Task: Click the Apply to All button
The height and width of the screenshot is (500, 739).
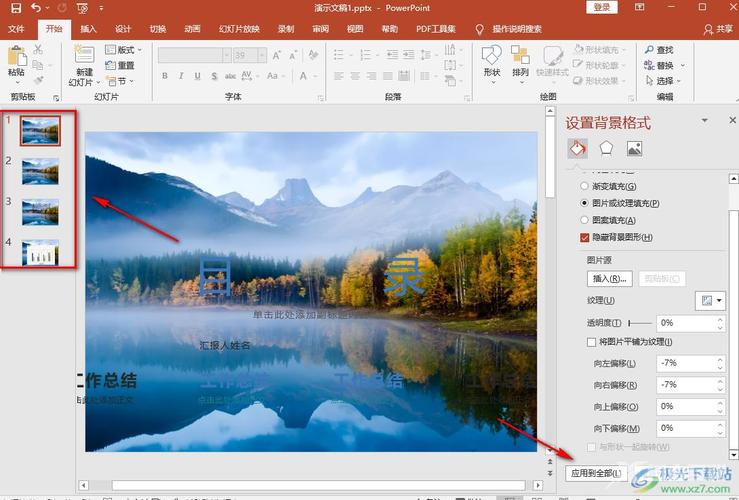Action: click(x=596, y=473)
